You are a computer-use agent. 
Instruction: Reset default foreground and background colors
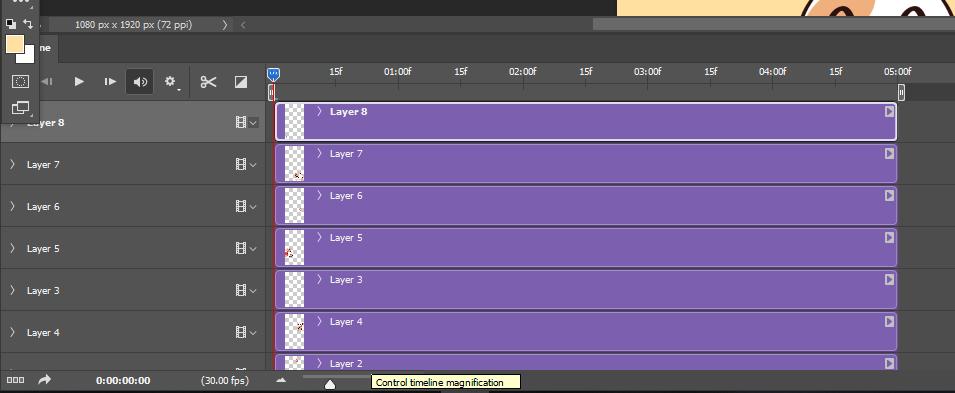(11, 24)
